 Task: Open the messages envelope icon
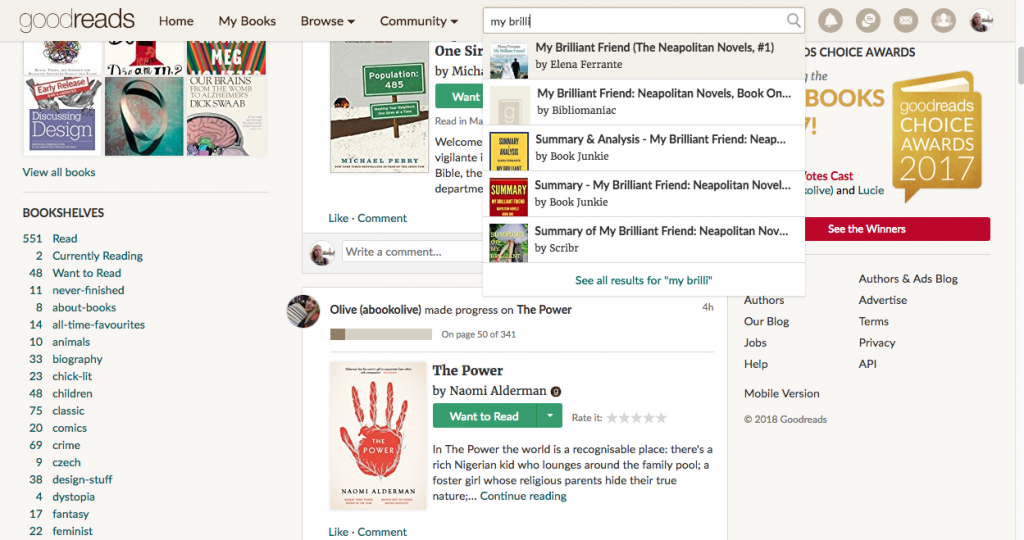click(x=905, y=20)
